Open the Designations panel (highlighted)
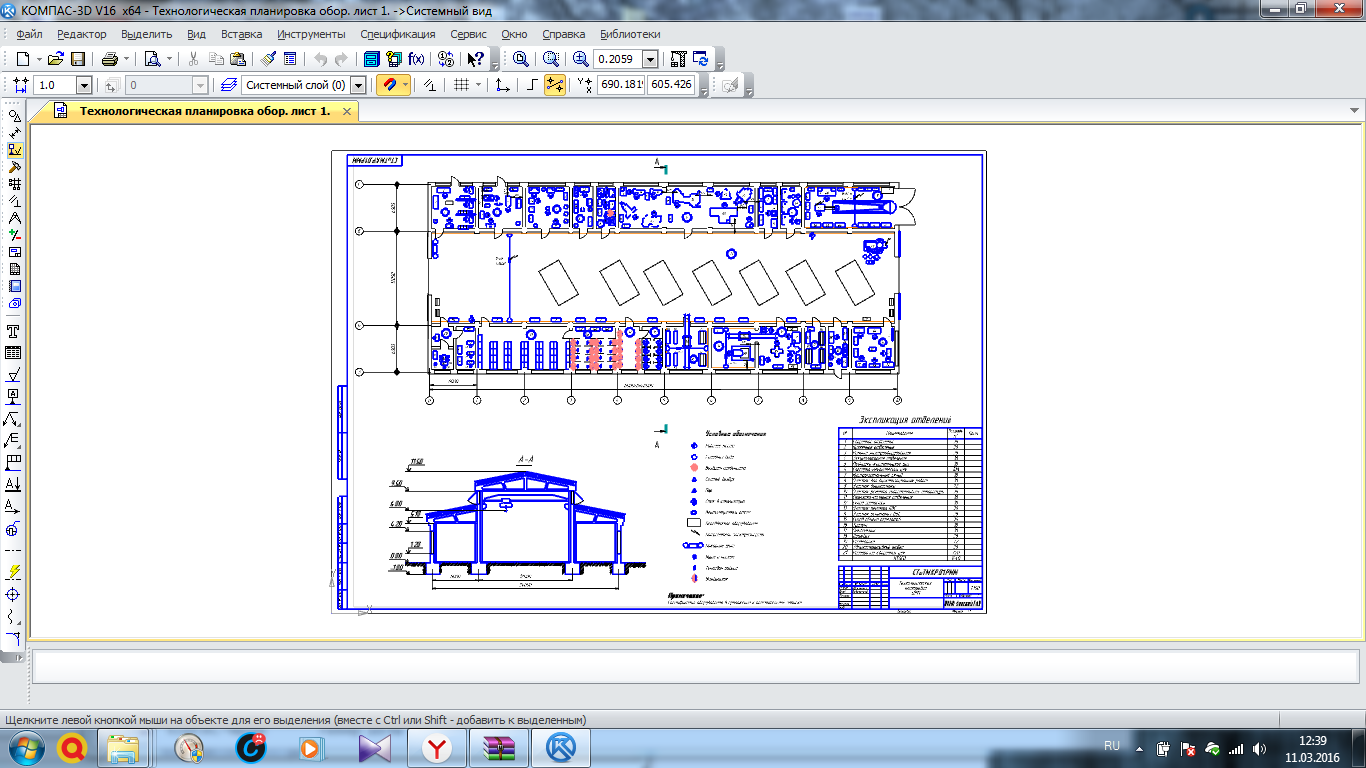 pyautogui.click(x=15, y=149)
